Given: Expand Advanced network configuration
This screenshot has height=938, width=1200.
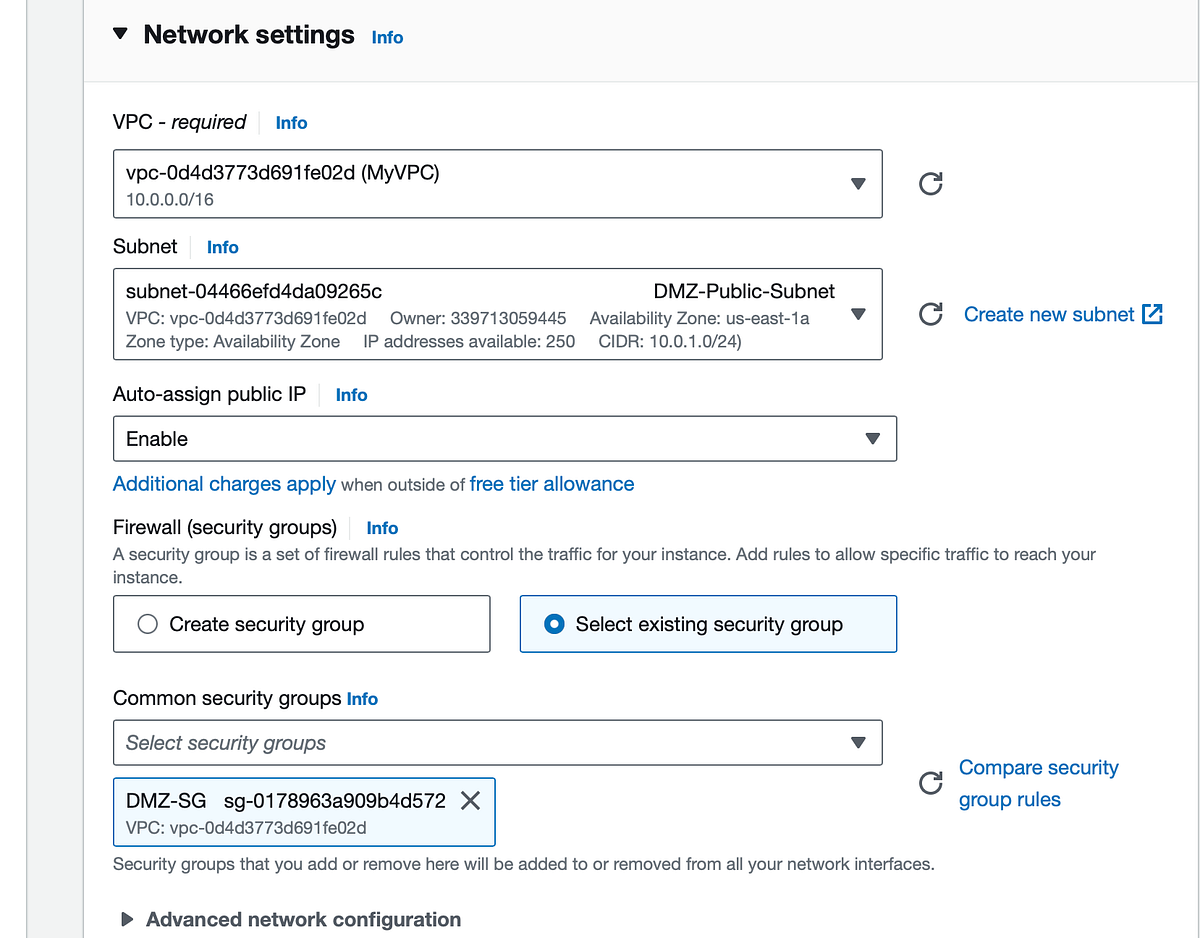Looking at the screenshot, I should click(127, 919).
